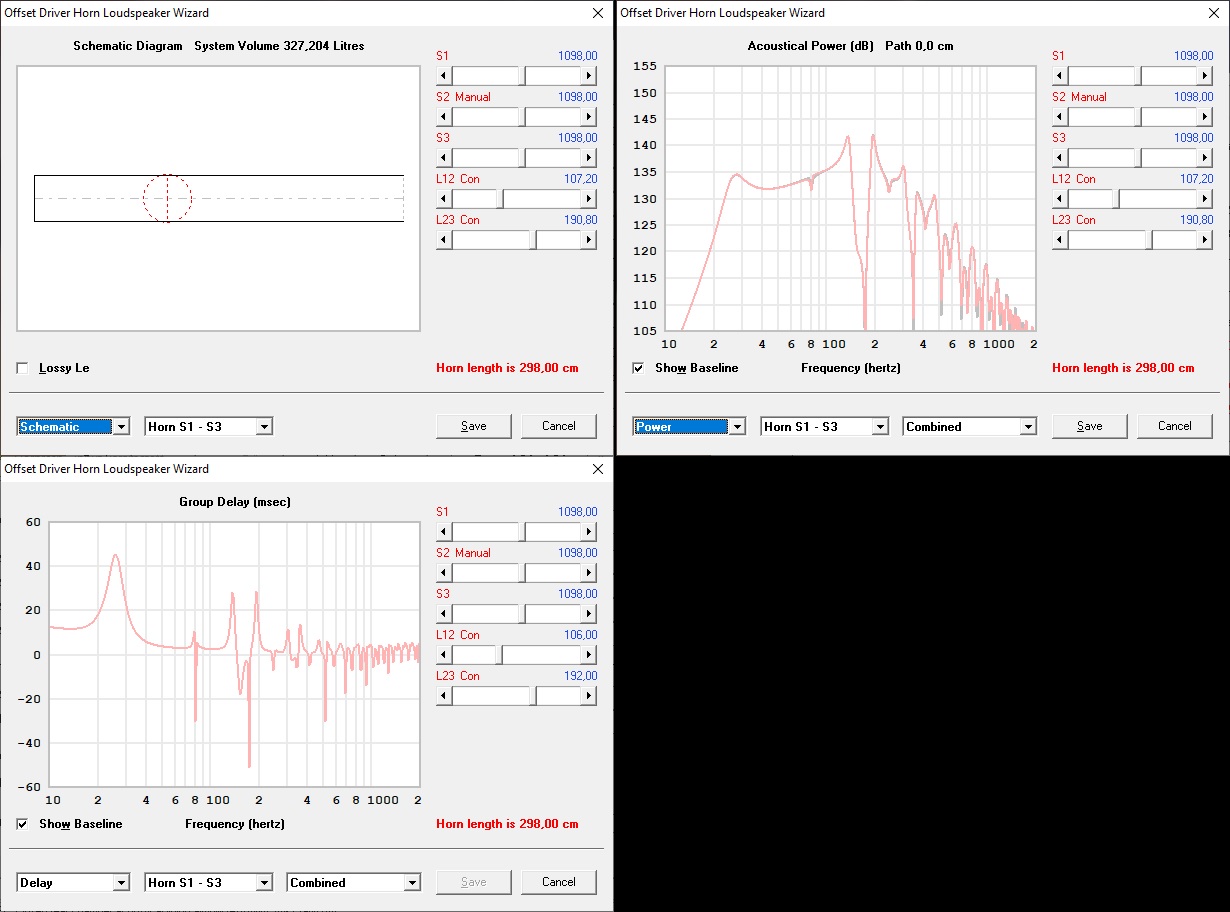Click S2 slider right arrow in Schematic window
Screen dimensions: 1230x912
[x=589, y=117]
